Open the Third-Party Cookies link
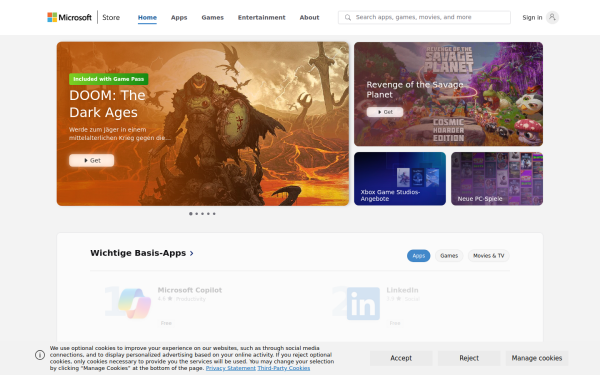This screenshot has height=375, width=600. [x=284, y=368]
